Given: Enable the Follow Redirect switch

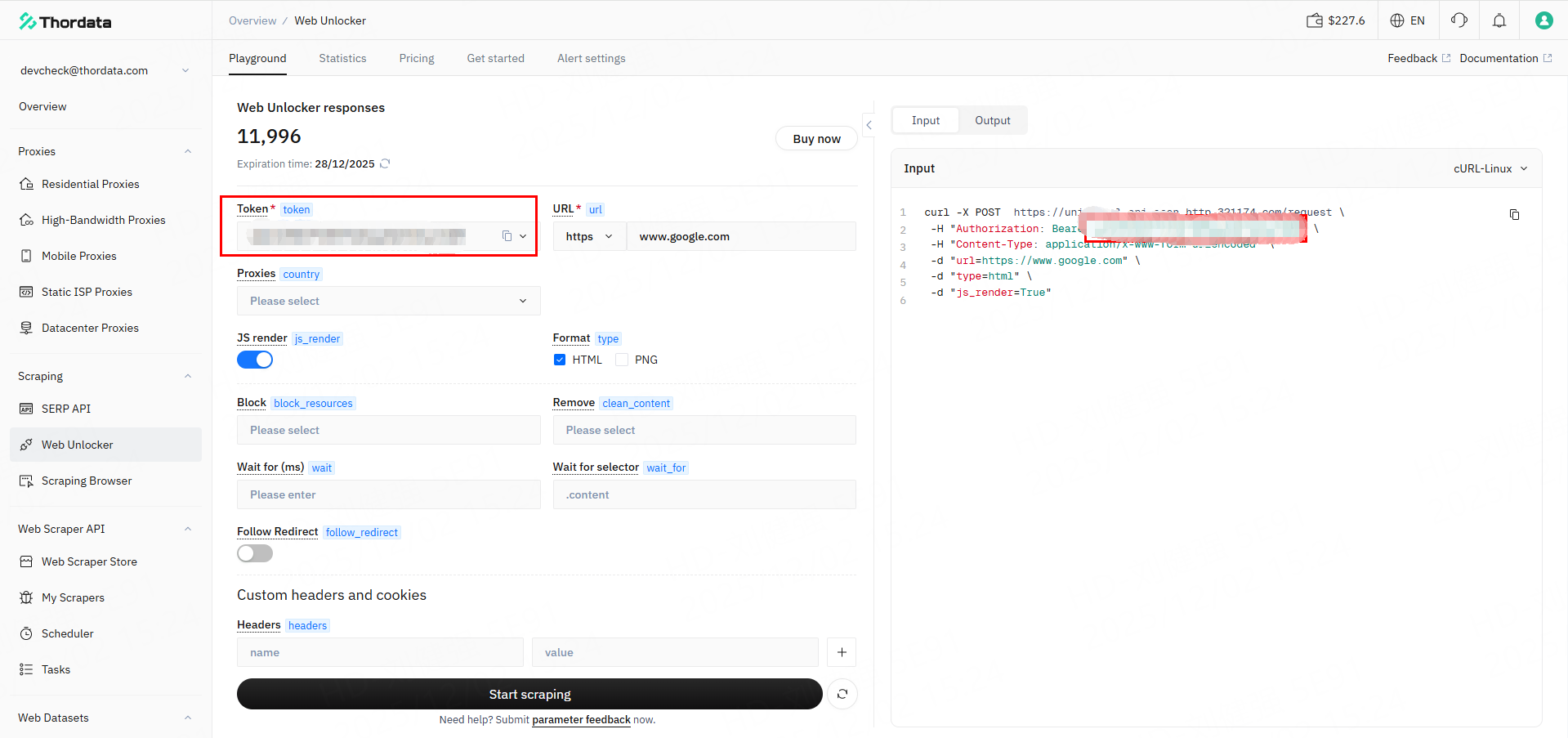Looking at the screenshot, I should click(255, 553).
